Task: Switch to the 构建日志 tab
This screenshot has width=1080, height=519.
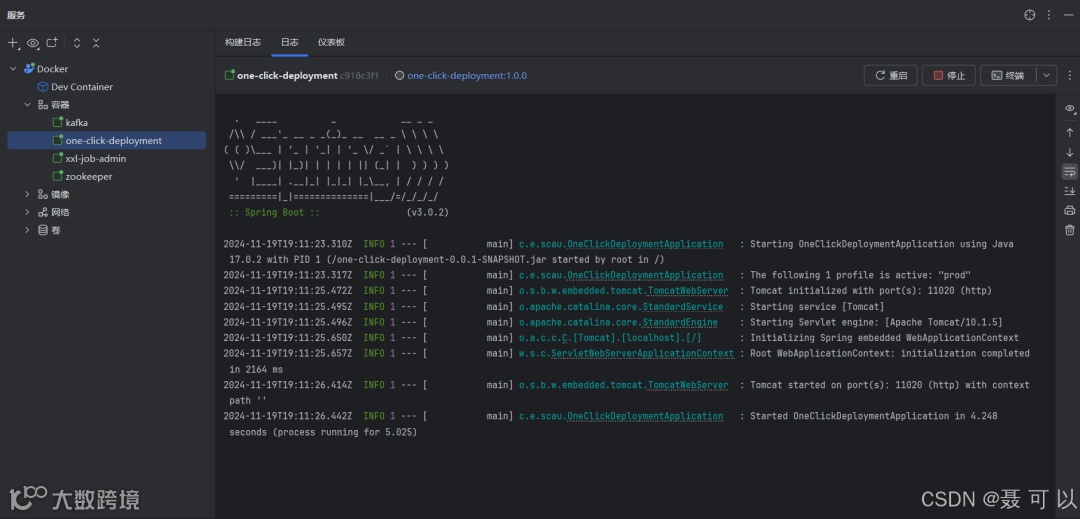Action: point(243,42)
